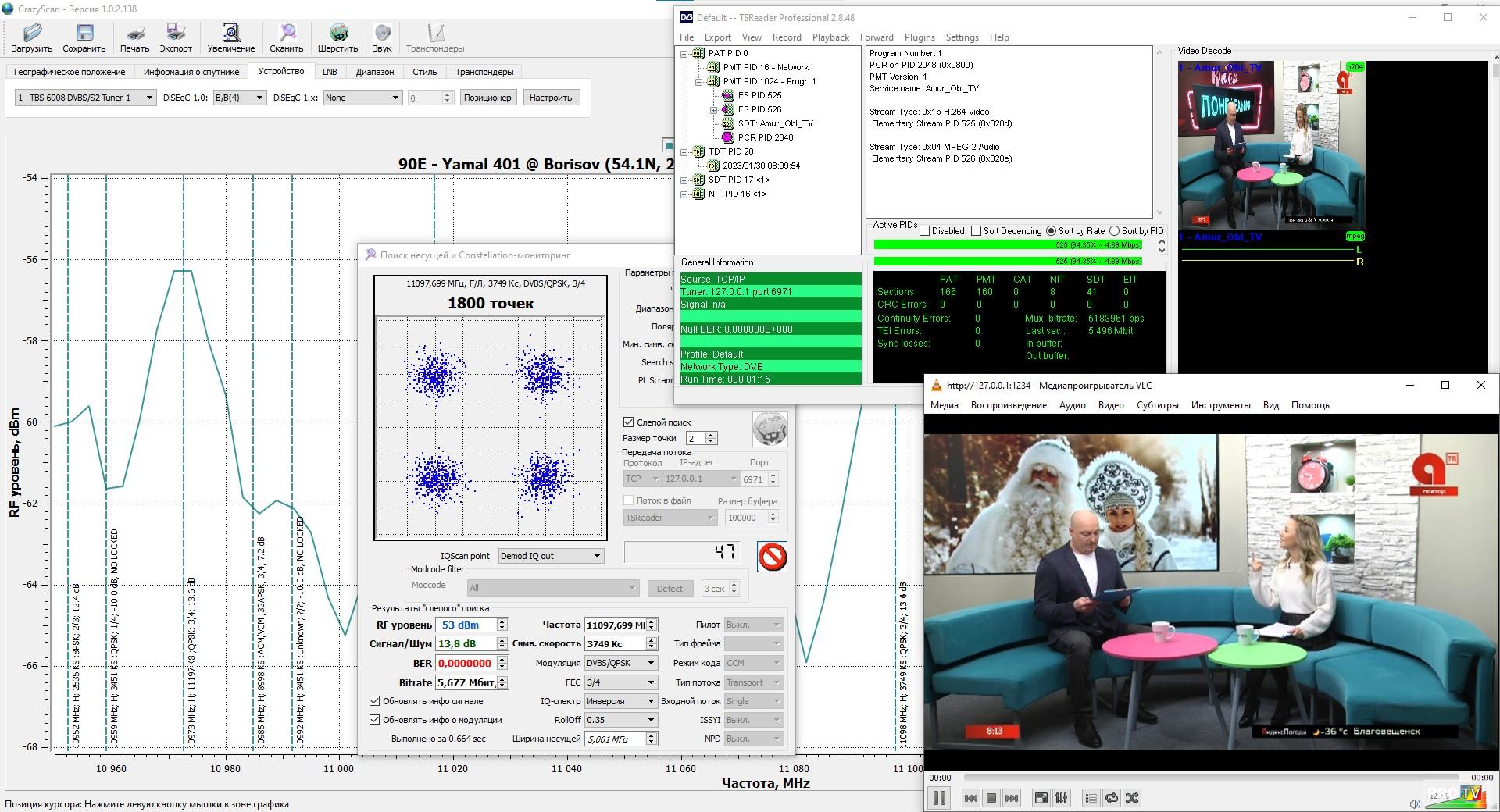The width and height of the screenshot is (1500, 812).
Task: Click the Позиционер button
Action: pyautogui.click(x=487, y=98)
